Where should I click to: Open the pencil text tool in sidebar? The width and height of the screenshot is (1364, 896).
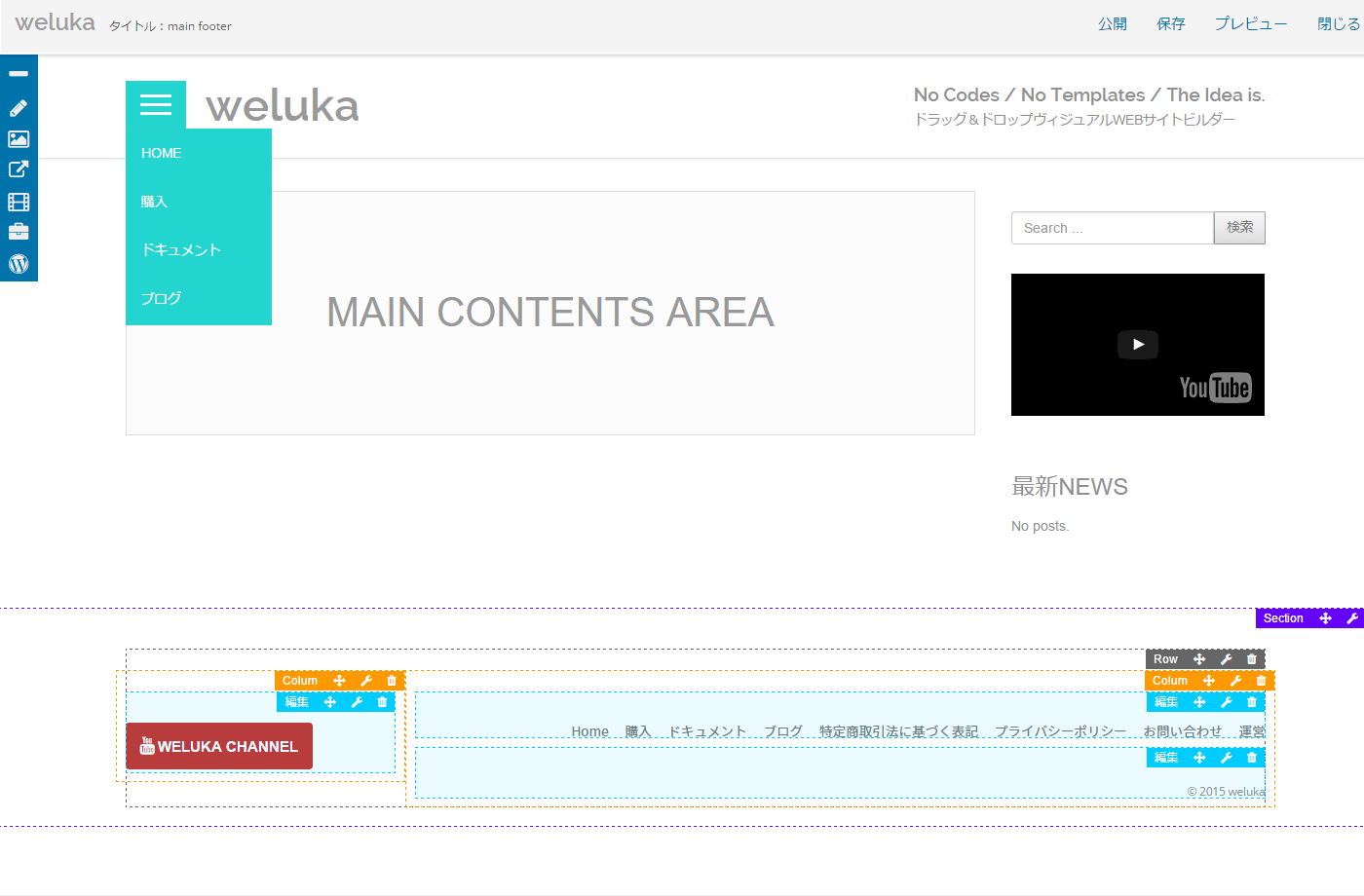click(x=19, y=108)
